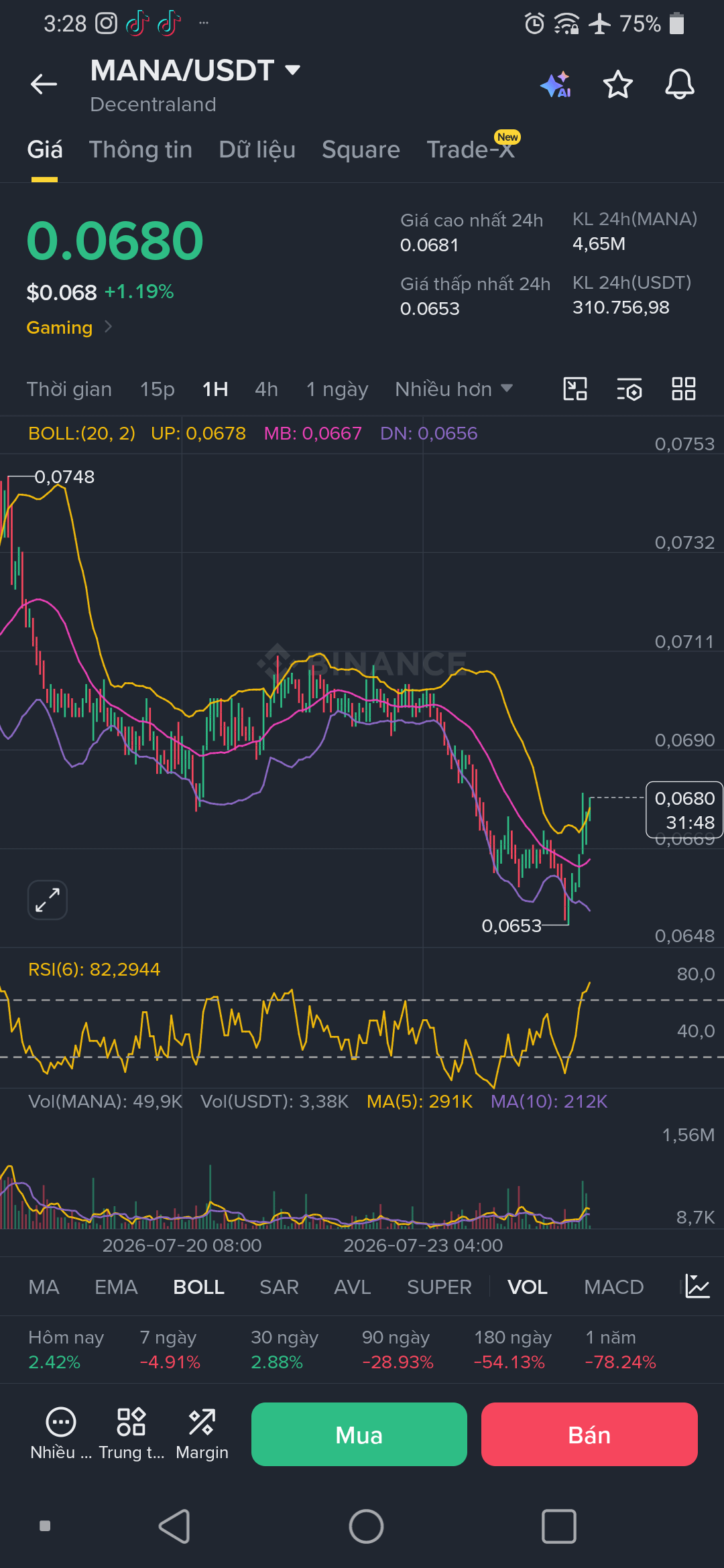Open multi-chart grid layout icon
The width and height of the screenshot is (724, 1568).
(x=684, y=389)
